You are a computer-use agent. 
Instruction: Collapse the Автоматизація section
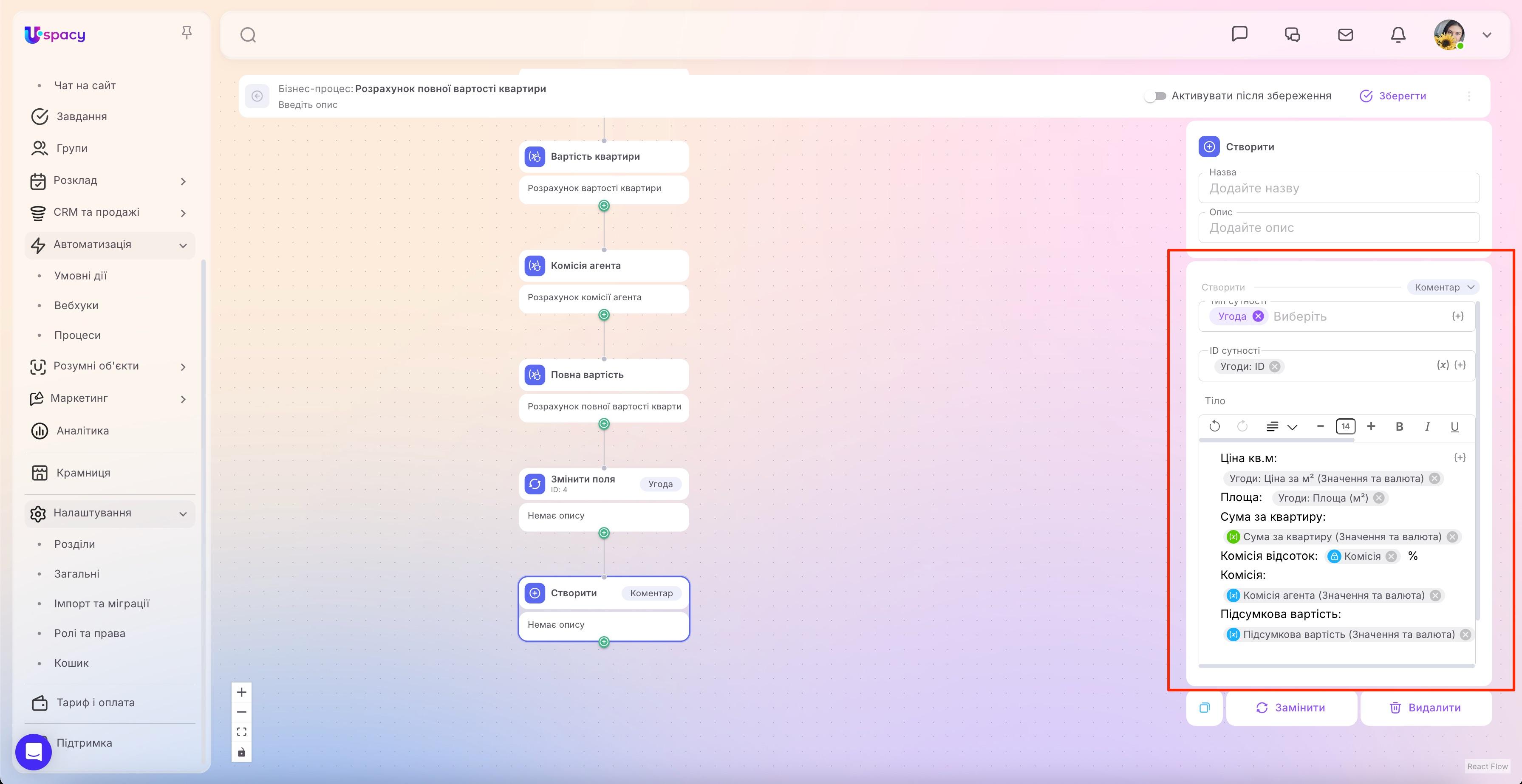click(183, 245)
